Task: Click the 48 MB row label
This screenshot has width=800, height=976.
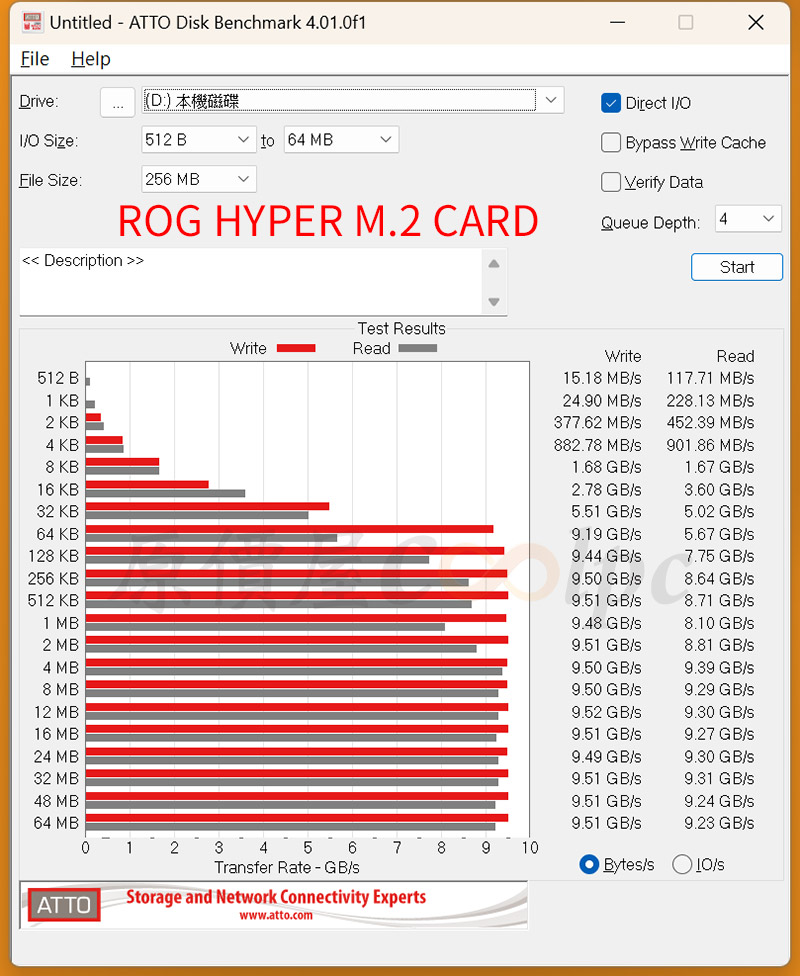Action: point(56,801)
